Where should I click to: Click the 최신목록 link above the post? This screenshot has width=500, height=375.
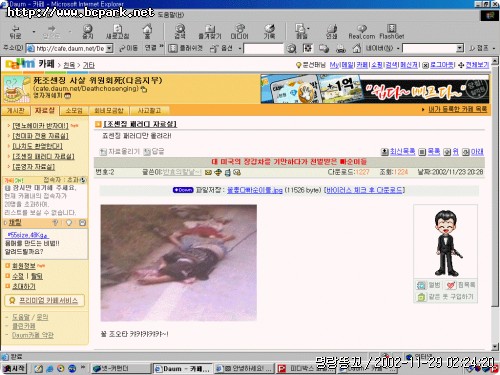point(403,152)
